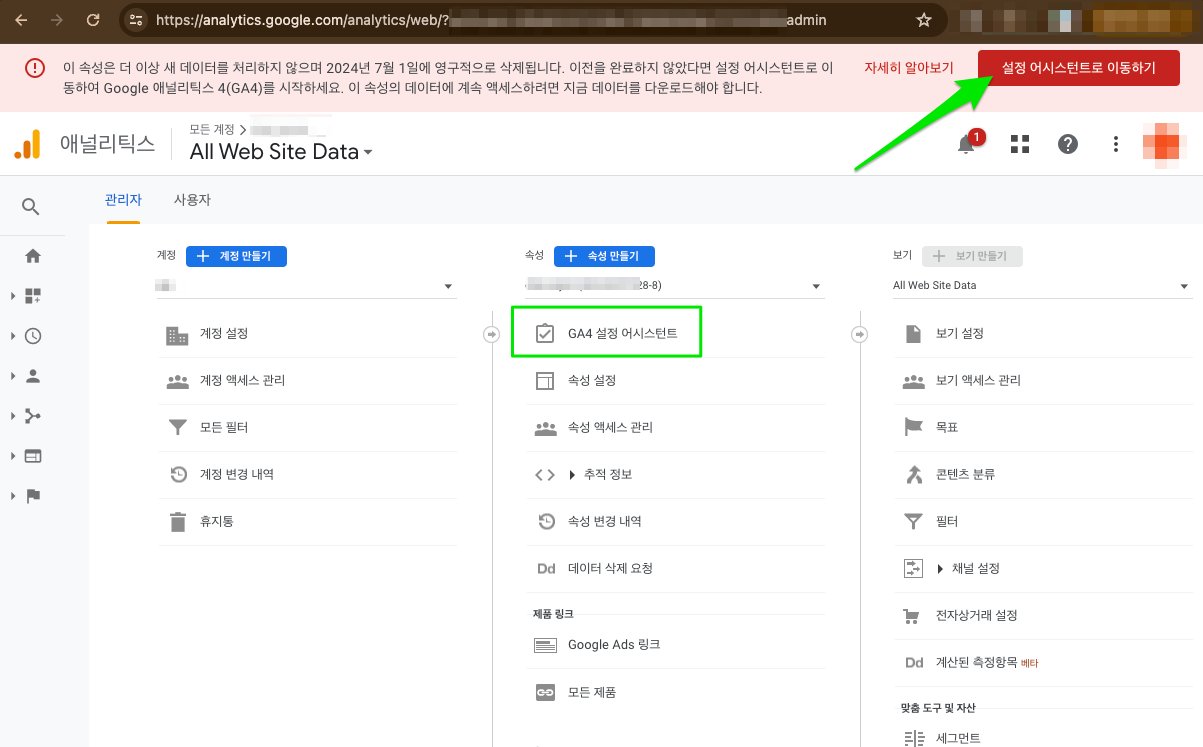Click the user avatar in the Analytics header

point(1162,144)
